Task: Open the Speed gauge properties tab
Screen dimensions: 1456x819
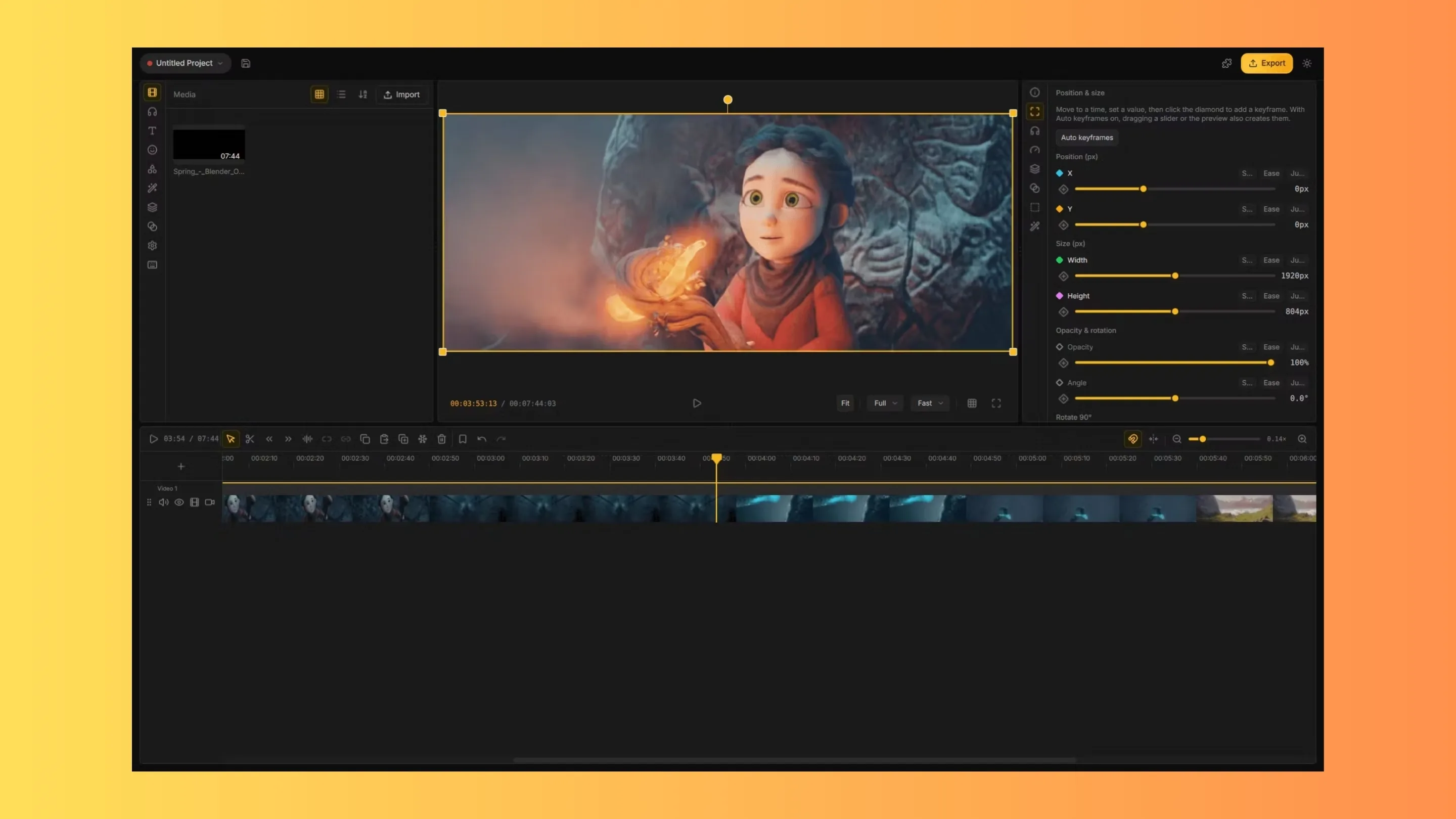Action: point(1034,150)
